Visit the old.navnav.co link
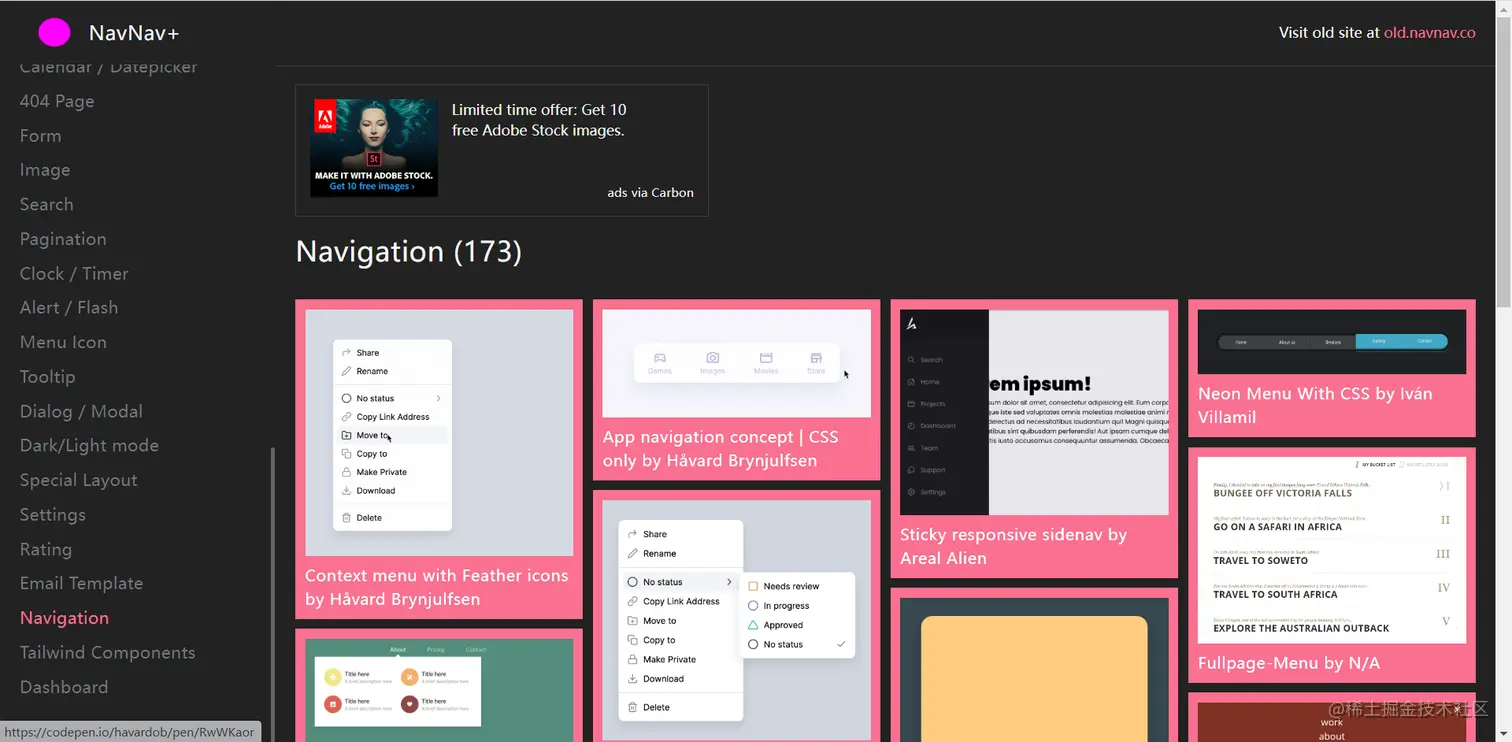This screenshot has height=742, width=1512. [1429, 32]
